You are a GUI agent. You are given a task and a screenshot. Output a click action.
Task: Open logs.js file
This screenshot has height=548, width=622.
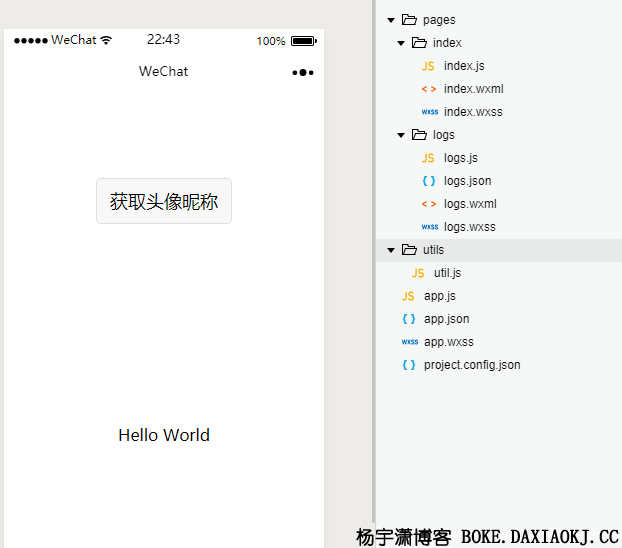tap(461, 158)
